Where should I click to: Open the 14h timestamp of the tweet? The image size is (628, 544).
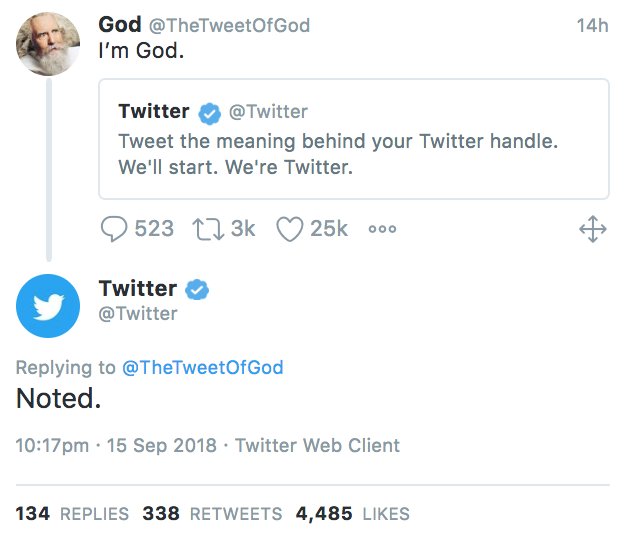click(592, 26)
